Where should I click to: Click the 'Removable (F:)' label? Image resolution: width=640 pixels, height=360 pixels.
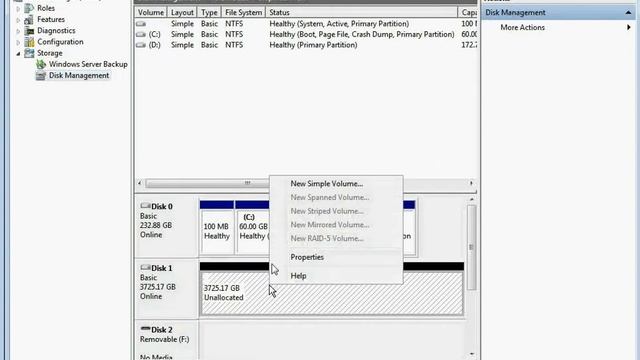pyautogui.click(x=164, y=340)
